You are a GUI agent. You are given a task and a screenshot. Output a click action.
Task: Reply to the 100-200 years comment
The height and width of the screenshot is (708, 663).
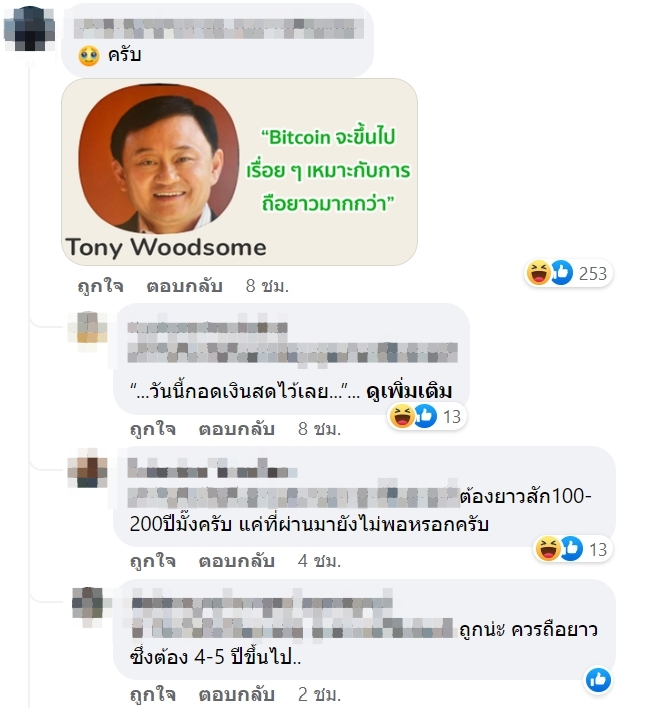pos(237,561)
